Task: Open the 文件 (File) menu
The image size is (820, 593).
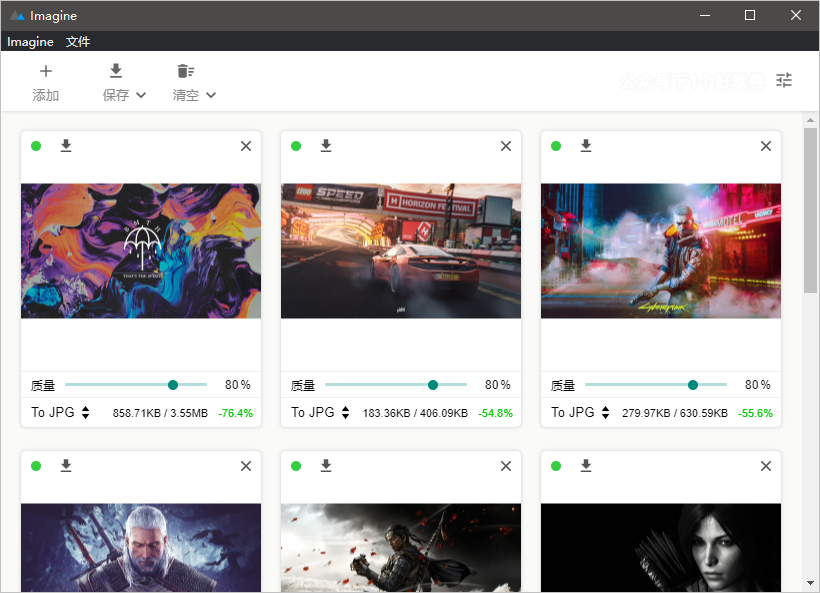Action: 78,42
